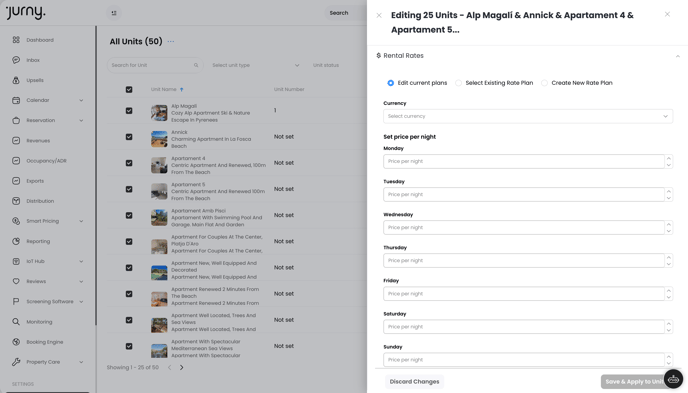688x393 pixels.
Task: Expand the Smart Pricing menu chevron
Action: (81, 221)
